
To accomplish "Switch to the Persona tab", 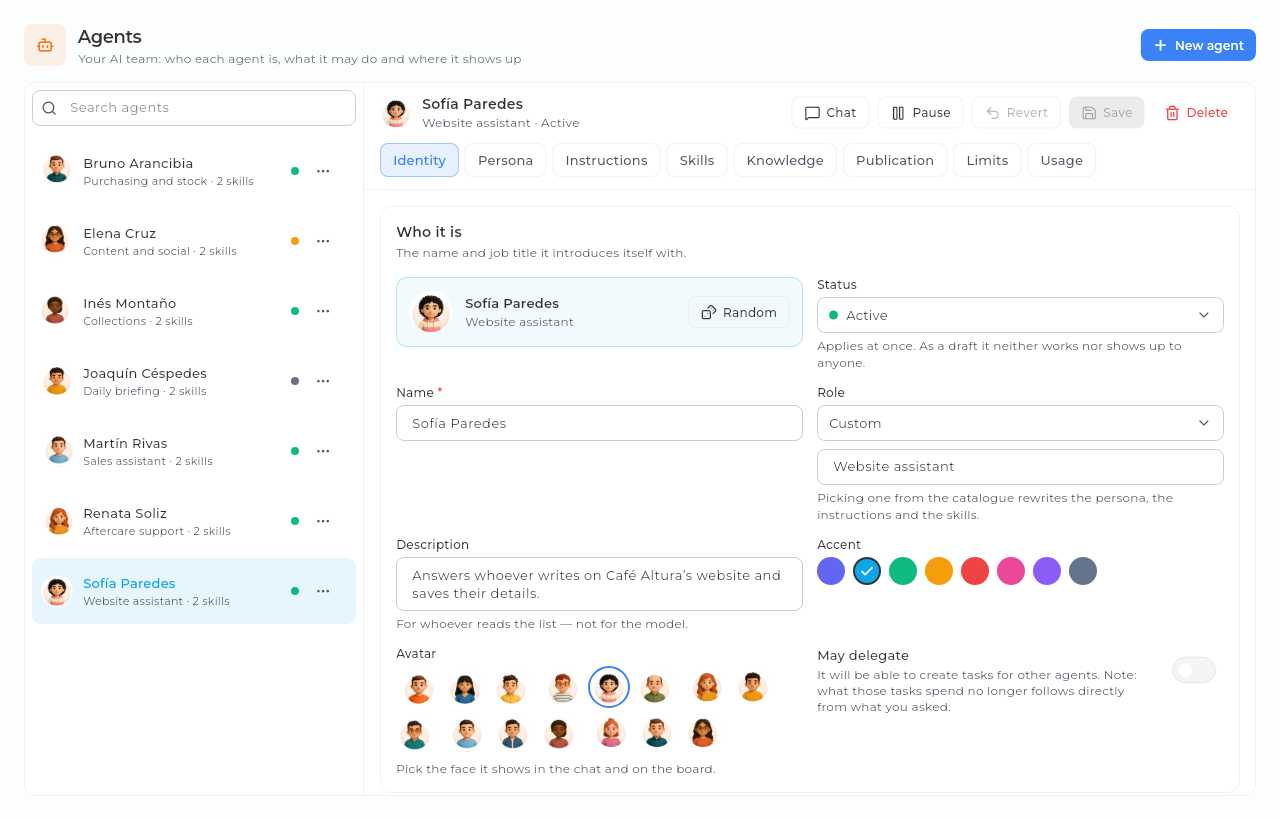I will [505, 160].
